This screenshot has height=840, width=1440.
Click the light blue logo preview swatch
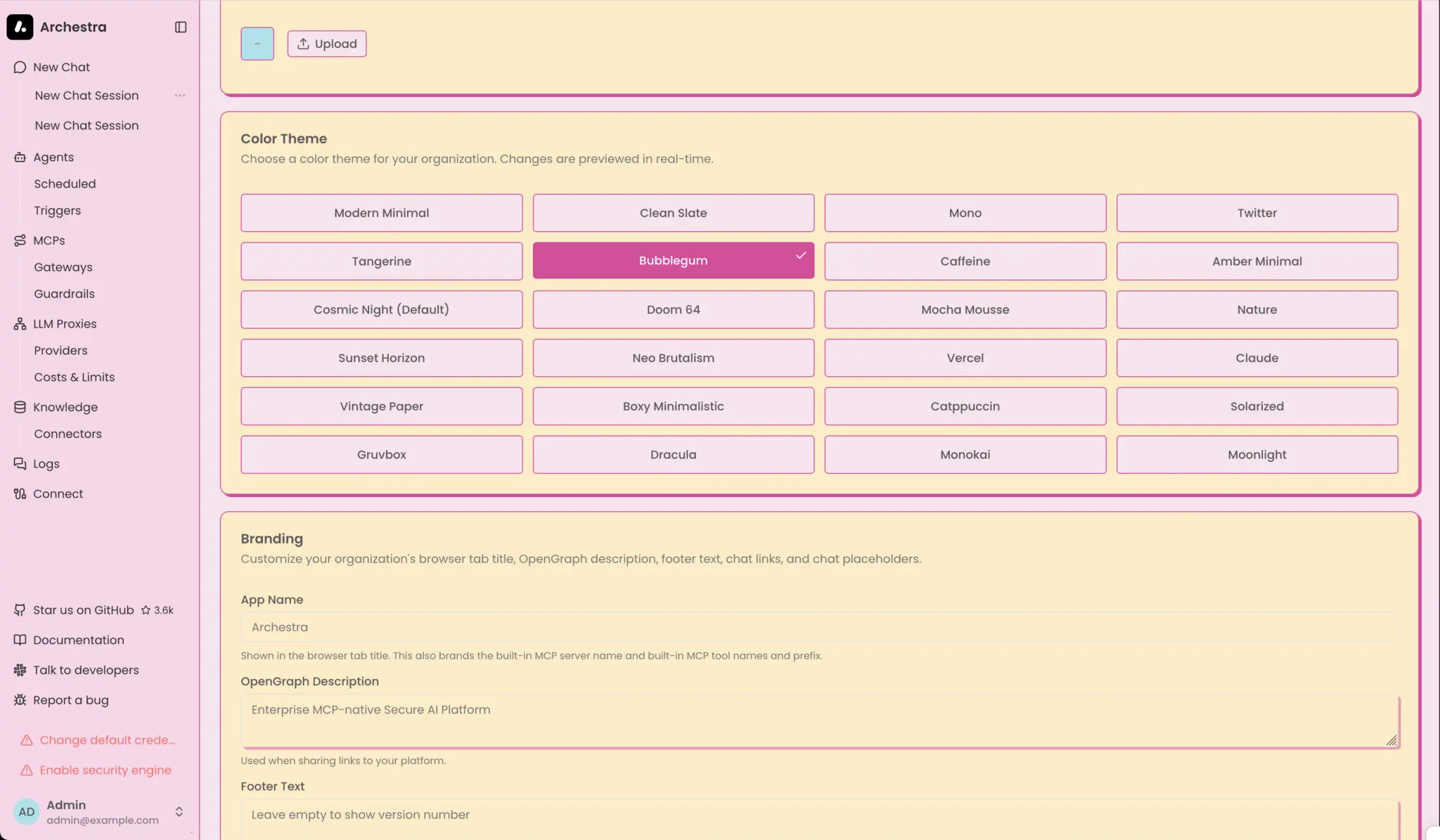(x=257, y=44)
